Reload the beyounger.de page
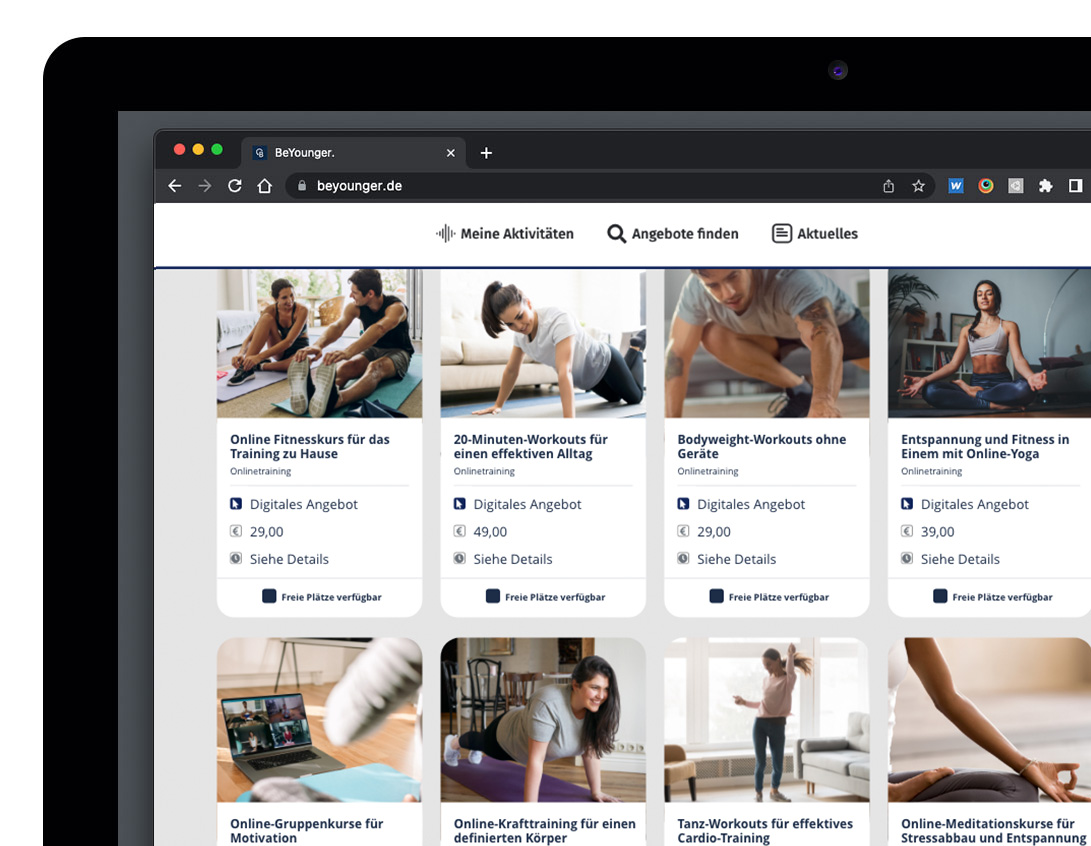Viewport: 1091px width, 846px height. pos(234,186)
